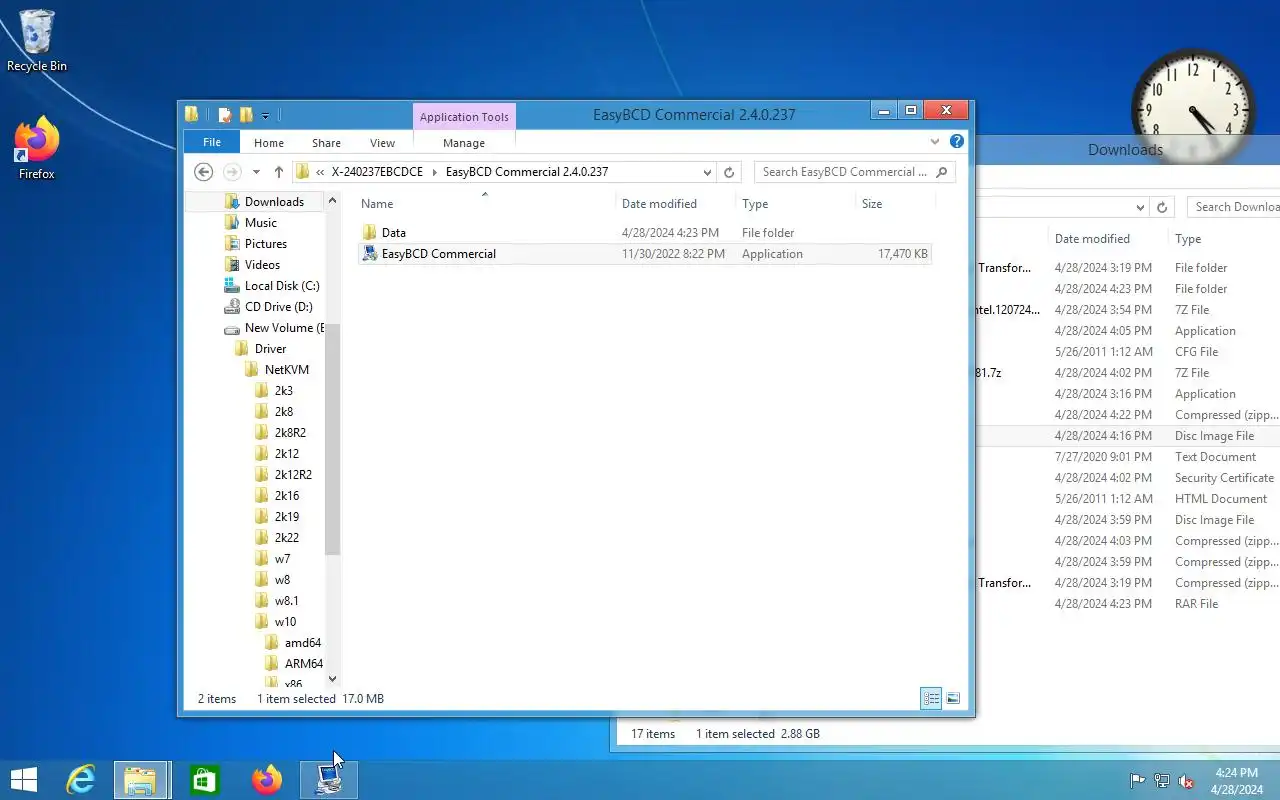Switch to the Share ribbon tab
The height and width of the screenshot is (800, 1280).
(326, 143)
